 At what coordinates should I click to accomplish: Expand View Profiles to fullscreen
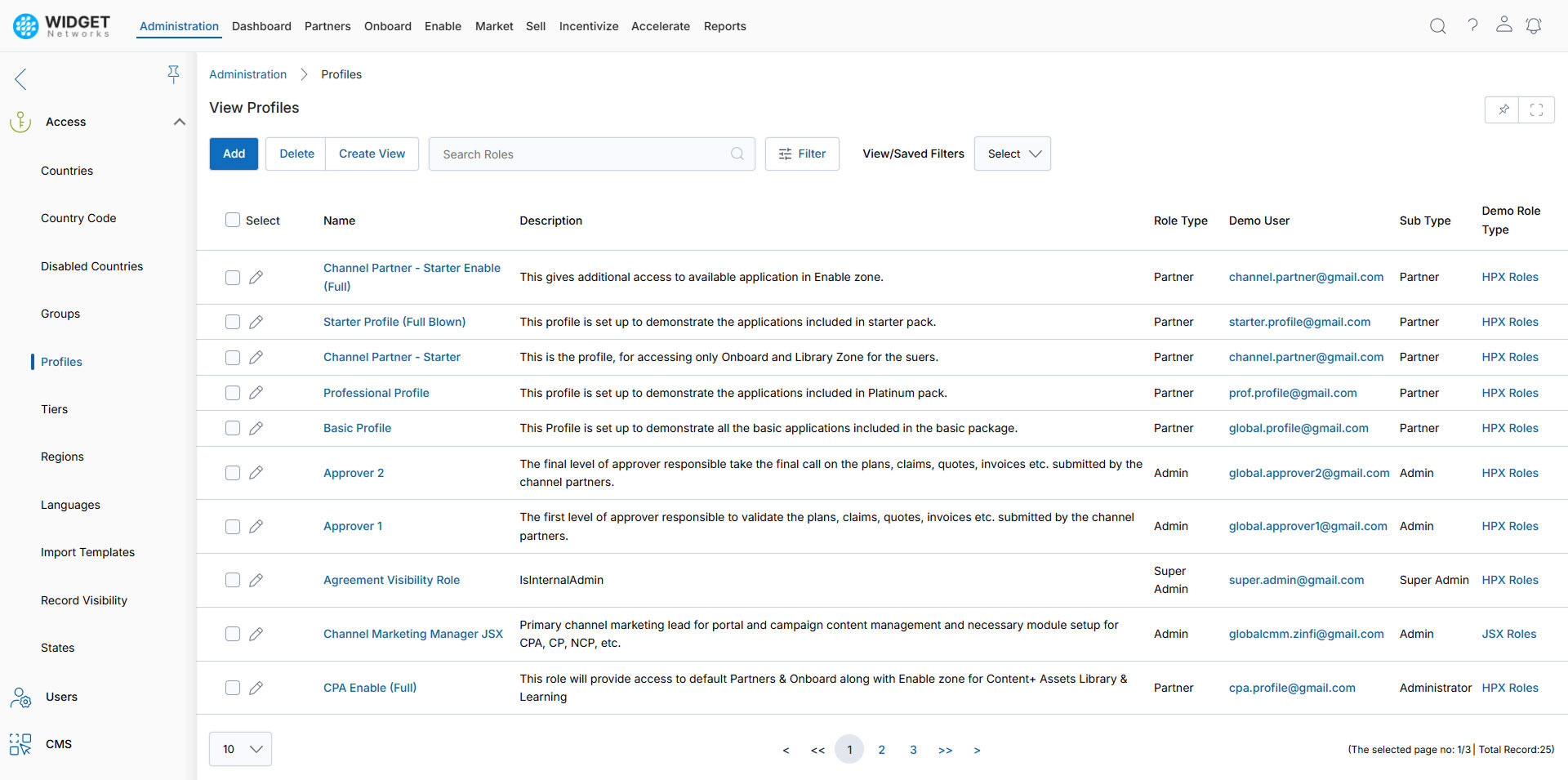[1537, 109]
